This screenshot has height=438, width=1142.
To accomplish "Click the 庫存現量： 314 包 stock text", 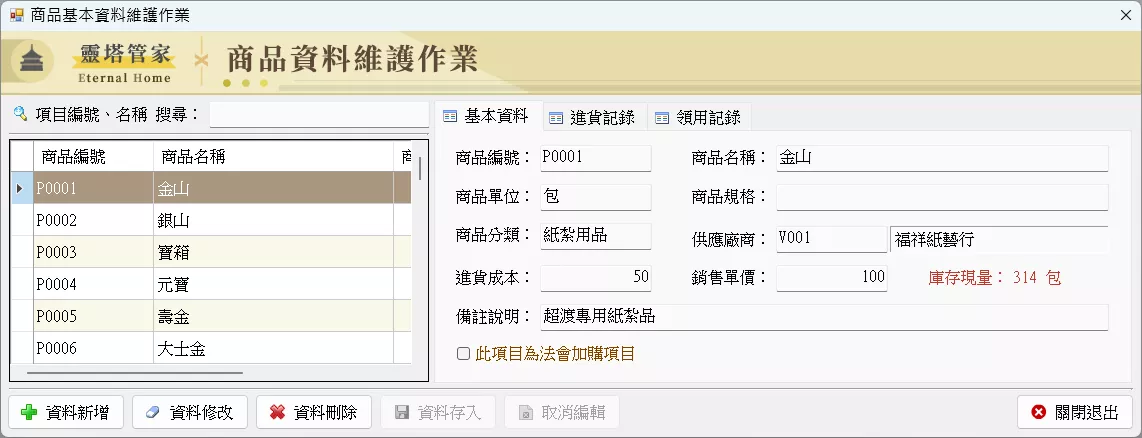I will pos(994,278).
